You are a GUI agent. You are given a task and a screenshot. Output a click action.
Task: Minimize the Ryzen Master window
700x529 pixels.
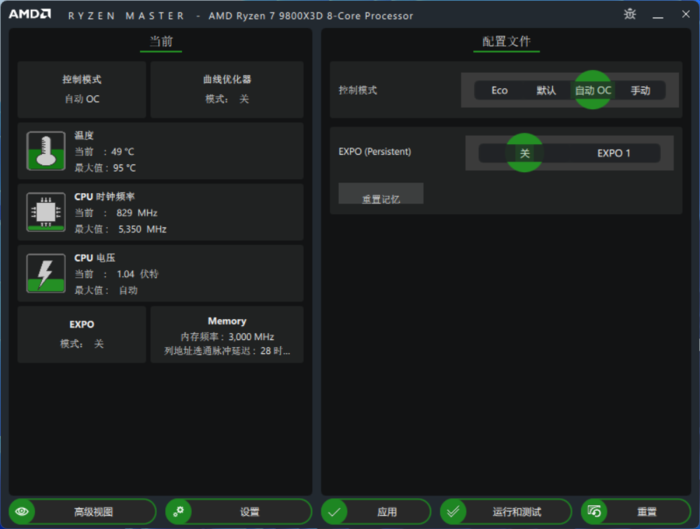click(658, 15)
